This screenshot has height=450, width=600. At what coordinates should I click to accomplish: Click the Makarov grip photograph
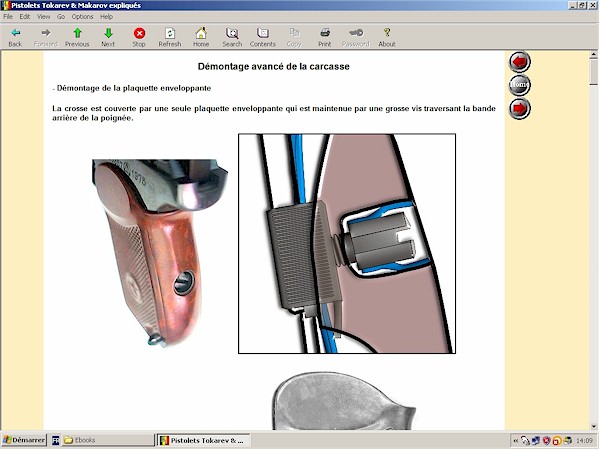tap(160, 253)
